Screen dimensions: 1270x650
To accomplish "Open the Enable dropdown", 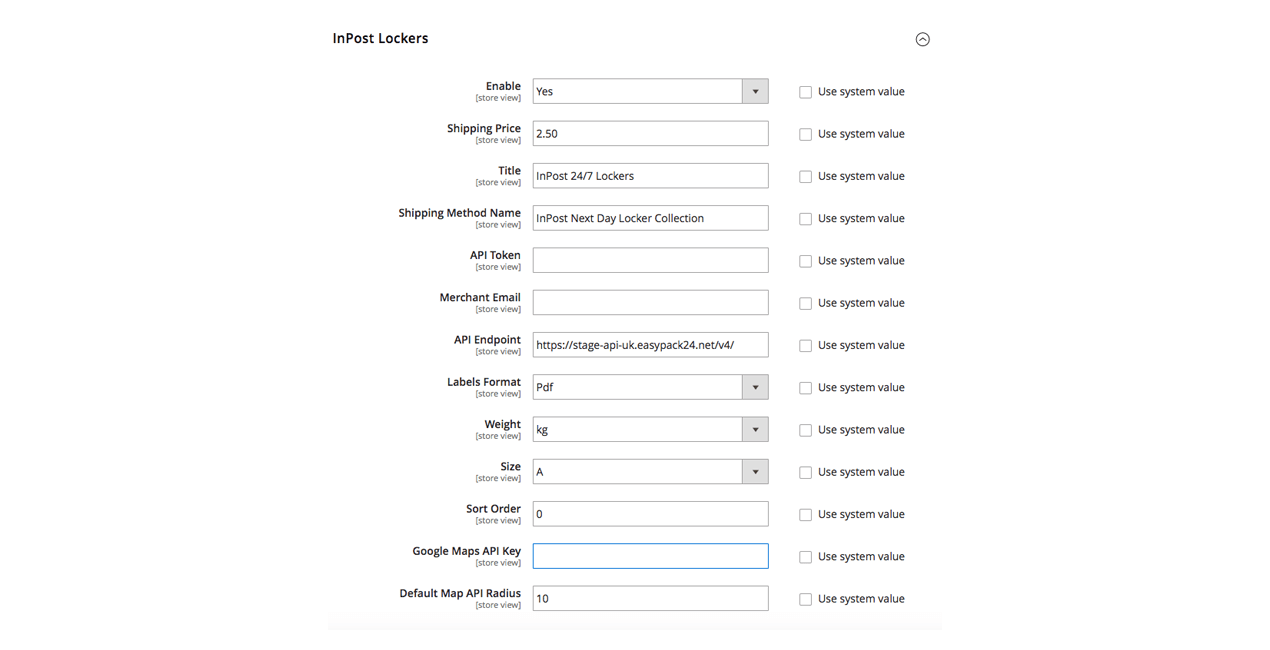I will 650,91.
